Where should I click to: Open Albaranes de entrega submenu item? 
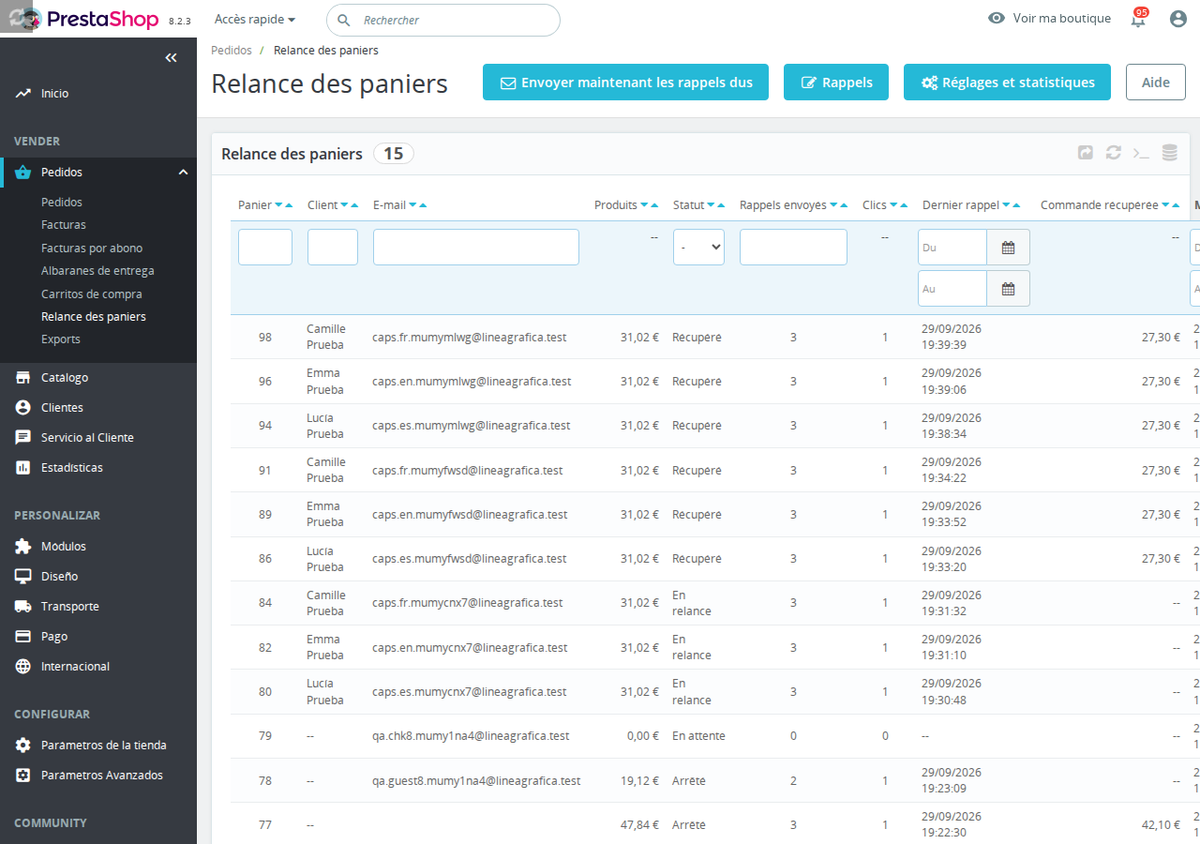point(97,271)
